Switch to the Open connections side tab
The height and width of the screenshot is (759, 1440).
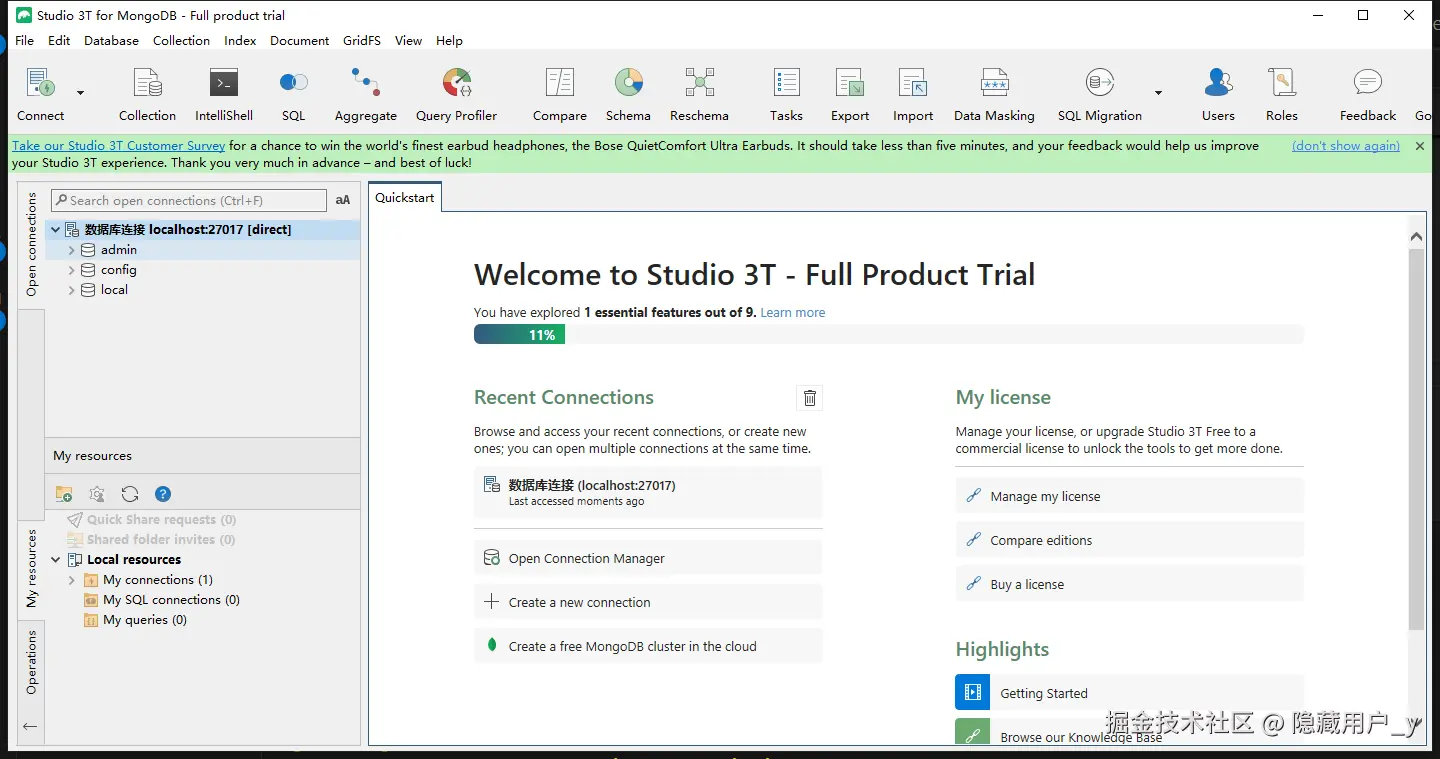click(x=31, y=244)
